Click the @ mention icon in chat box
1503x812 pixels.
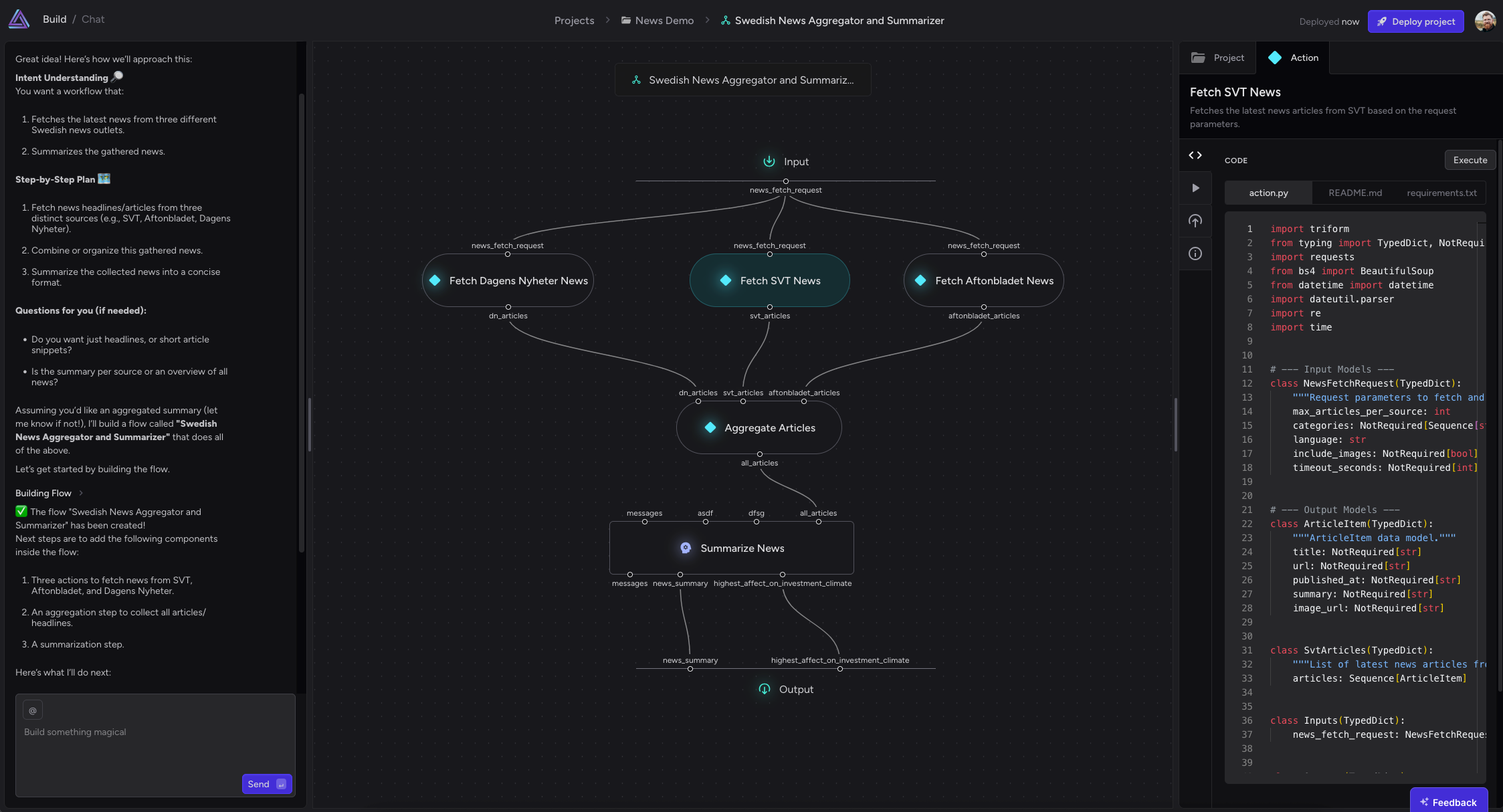click(33, 710)
